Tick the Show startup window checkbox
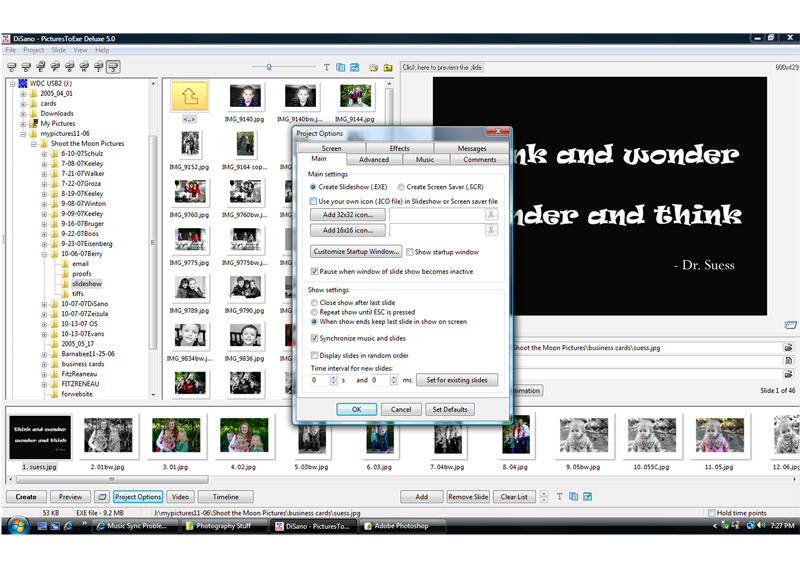 point(410,252)
